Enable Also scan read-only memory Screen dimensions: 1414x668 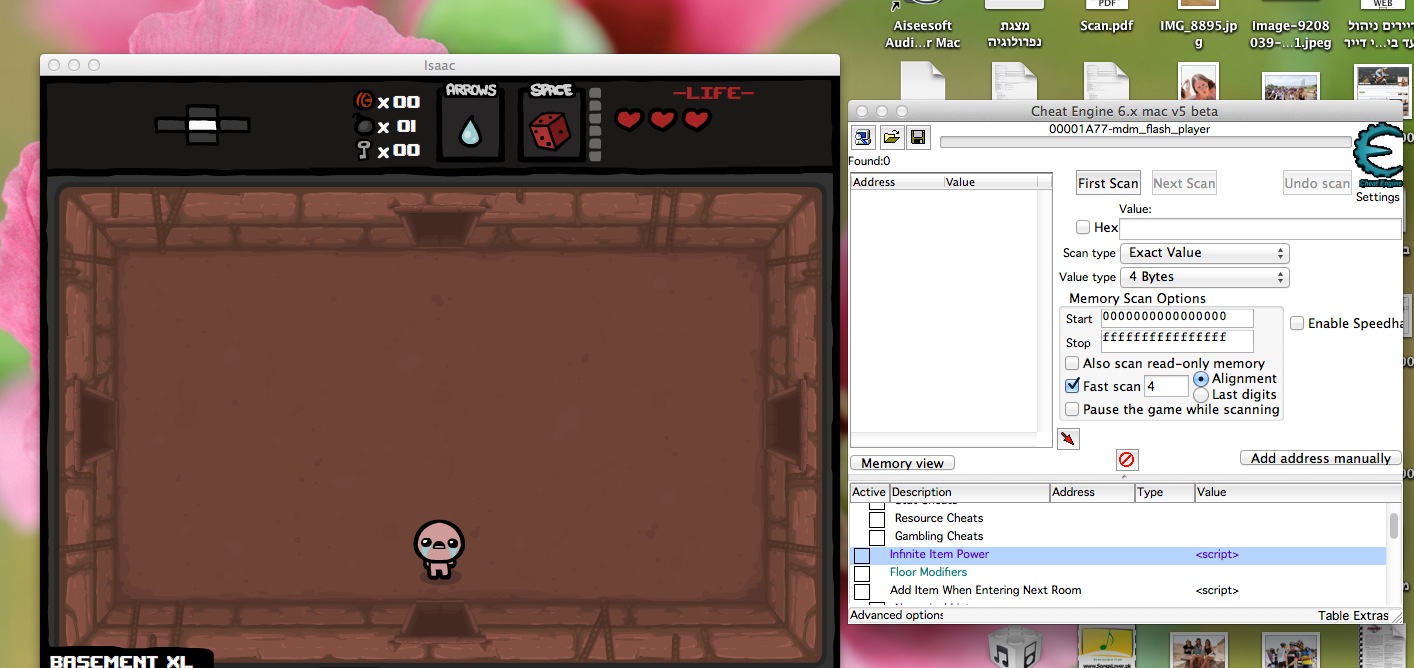(x=1072, y=363)
